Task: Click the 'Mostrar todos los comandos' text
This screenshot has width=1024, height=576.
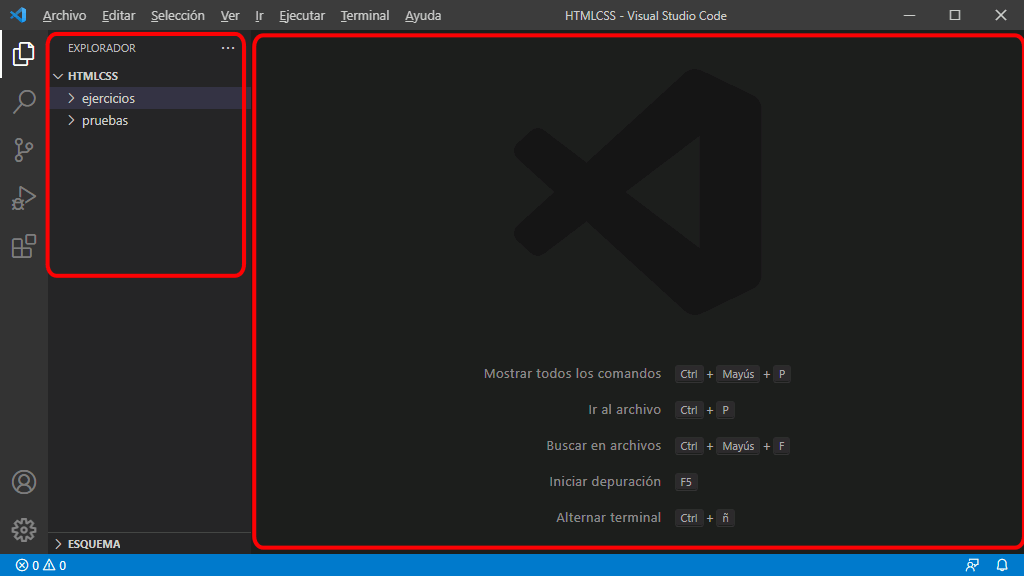Action: click(572, 374)
